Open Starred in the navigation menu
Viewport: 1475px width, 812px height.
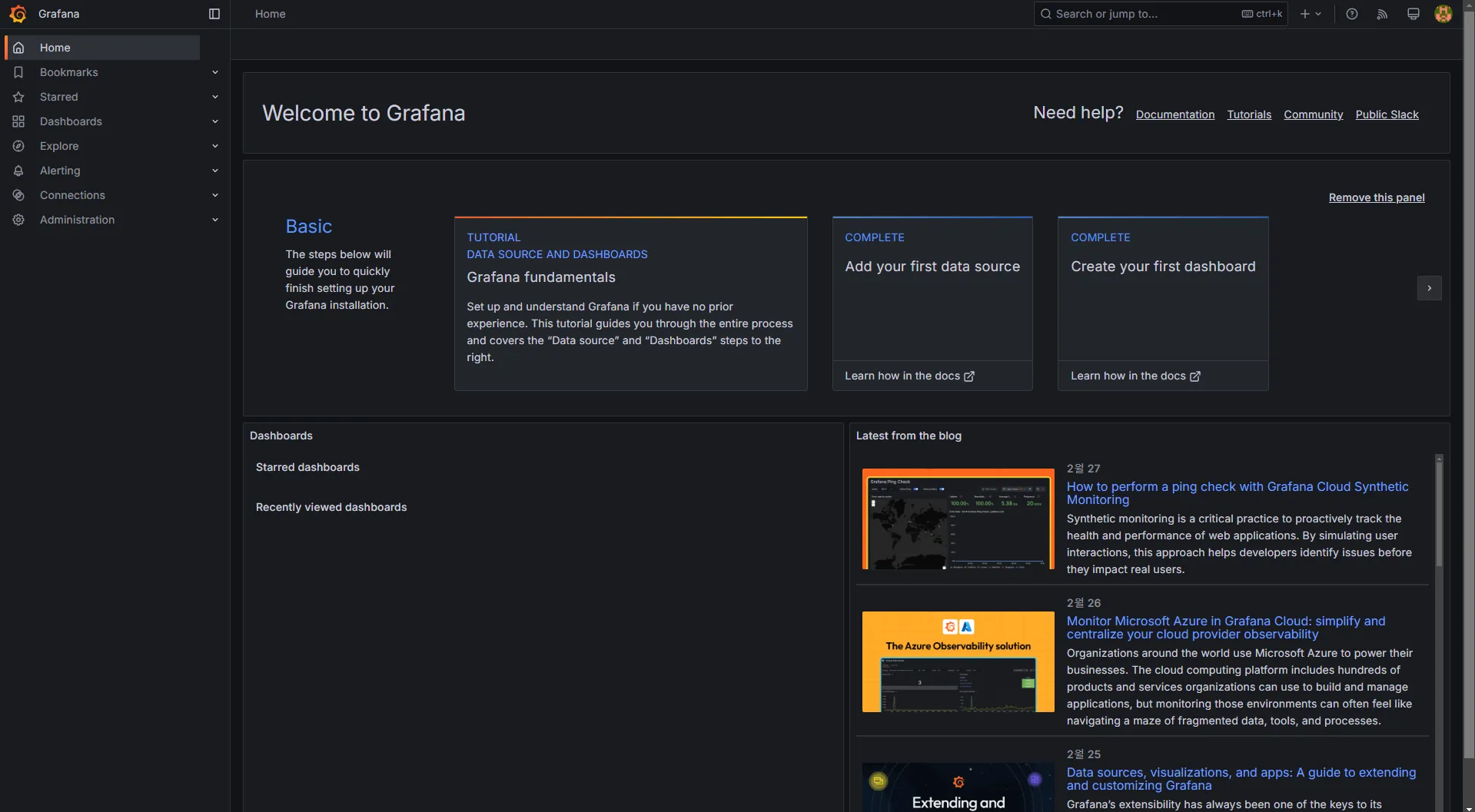(59, 97)
